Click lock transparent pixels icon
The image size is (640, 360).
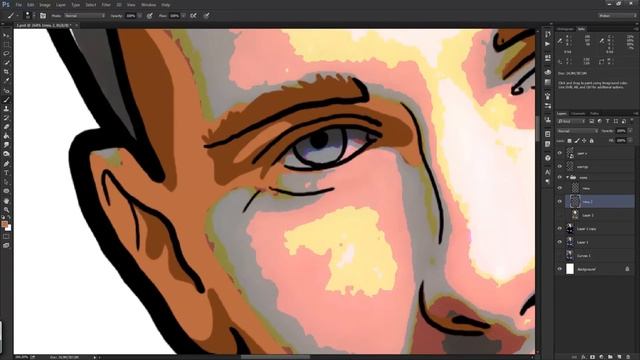click(x=570, y=140)
